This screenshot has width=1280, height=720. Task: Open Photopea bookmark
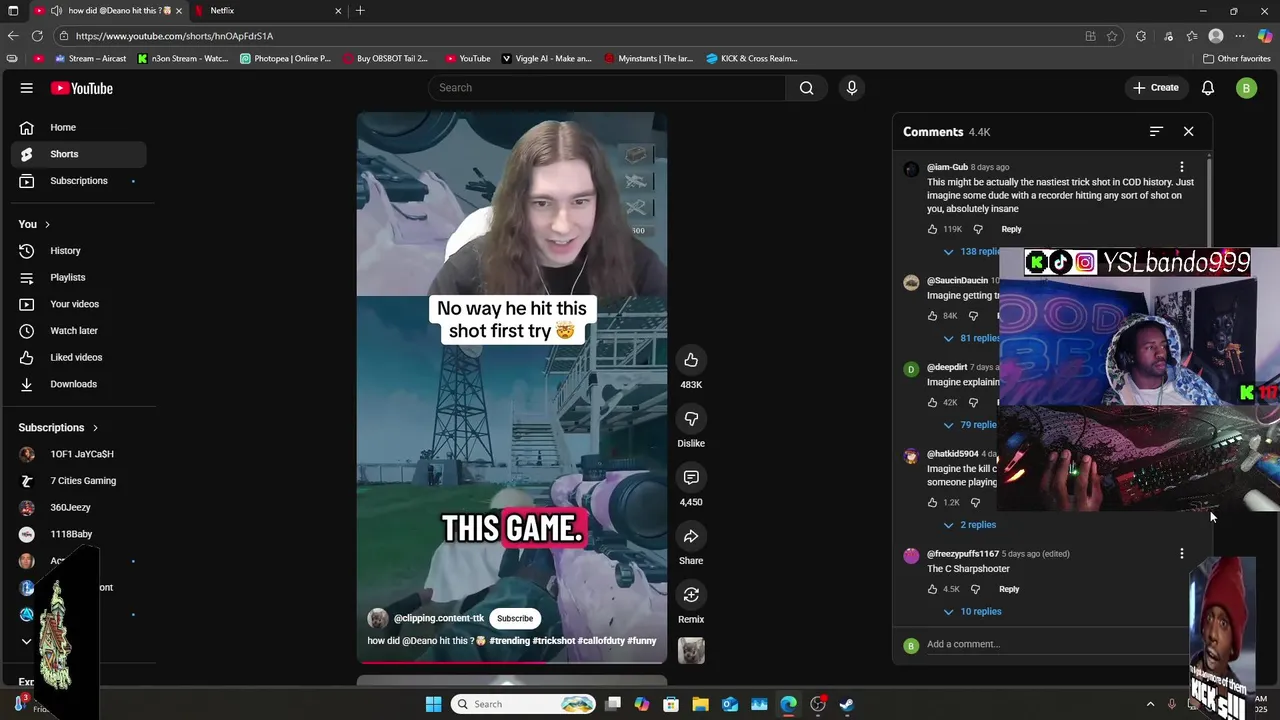point(286,59)
